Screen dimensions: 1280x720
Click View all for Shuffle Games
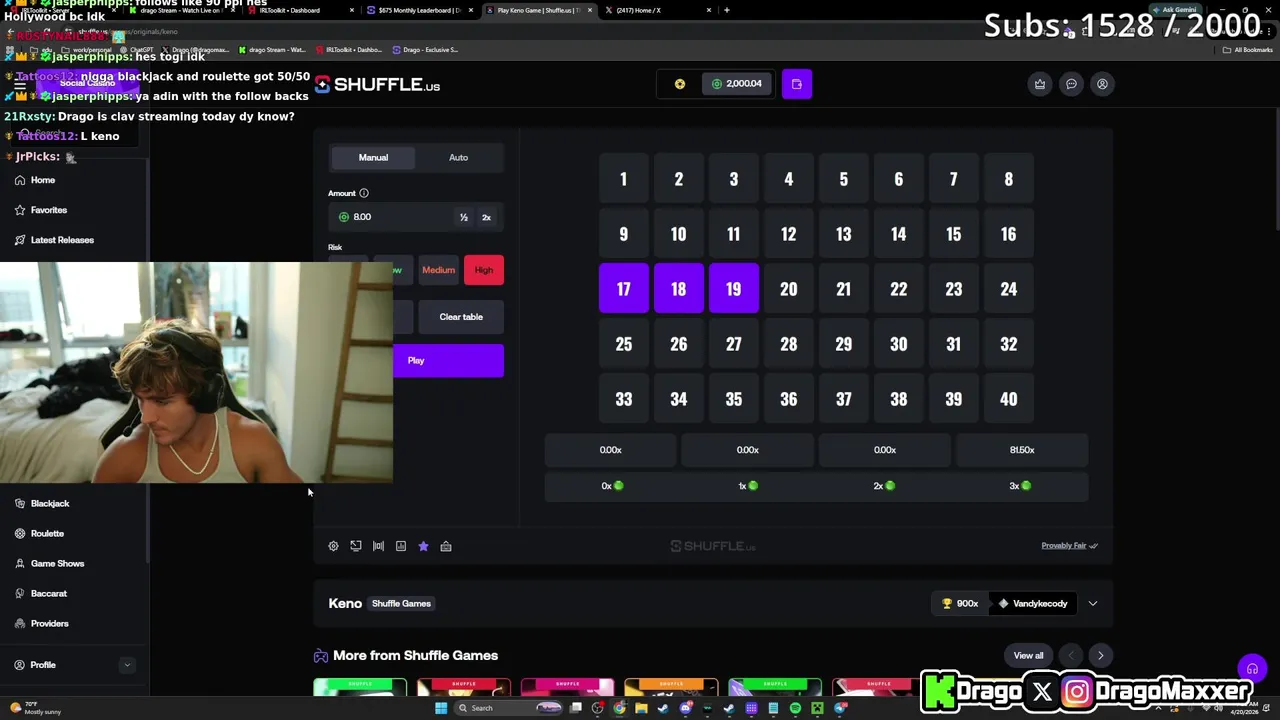pos(1028,656)
